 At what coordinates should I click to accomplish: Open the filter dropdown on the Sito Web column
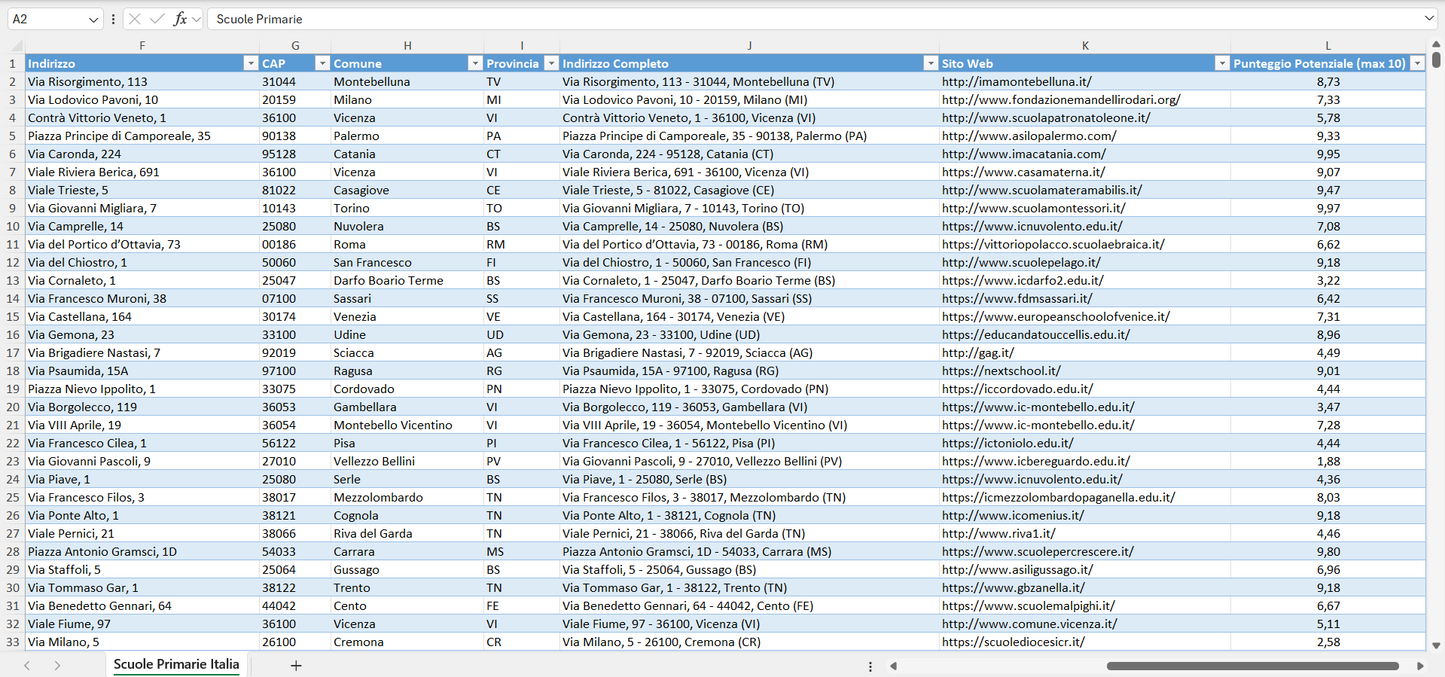(x=1222, y=63)
